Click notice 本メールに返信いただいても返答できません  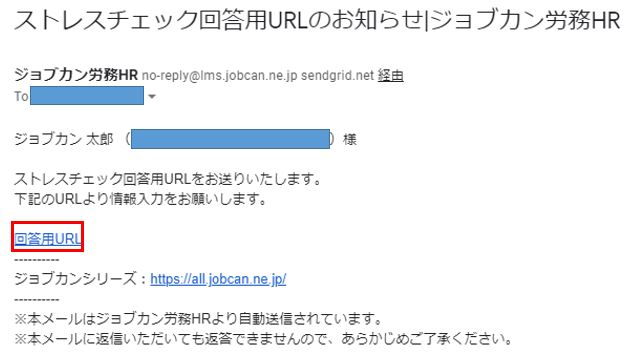(x=263, y=339)
